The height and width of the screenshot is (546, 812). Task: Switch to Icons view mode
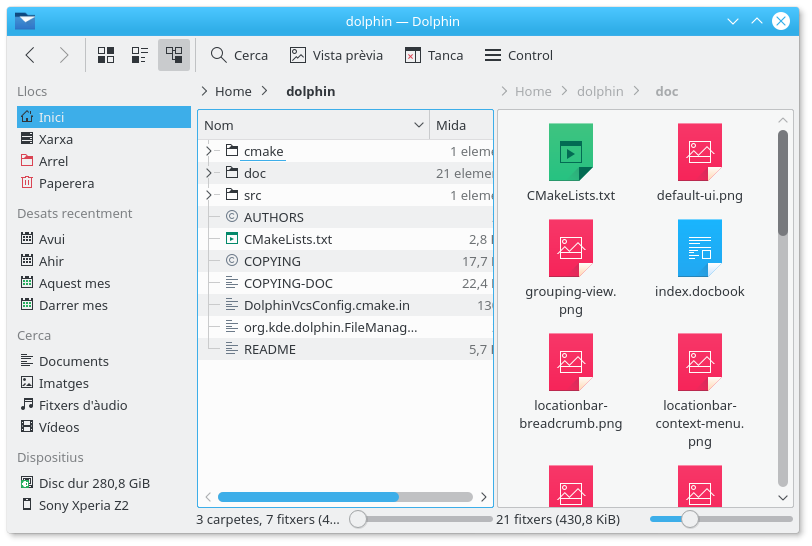[x=106, y=55]
